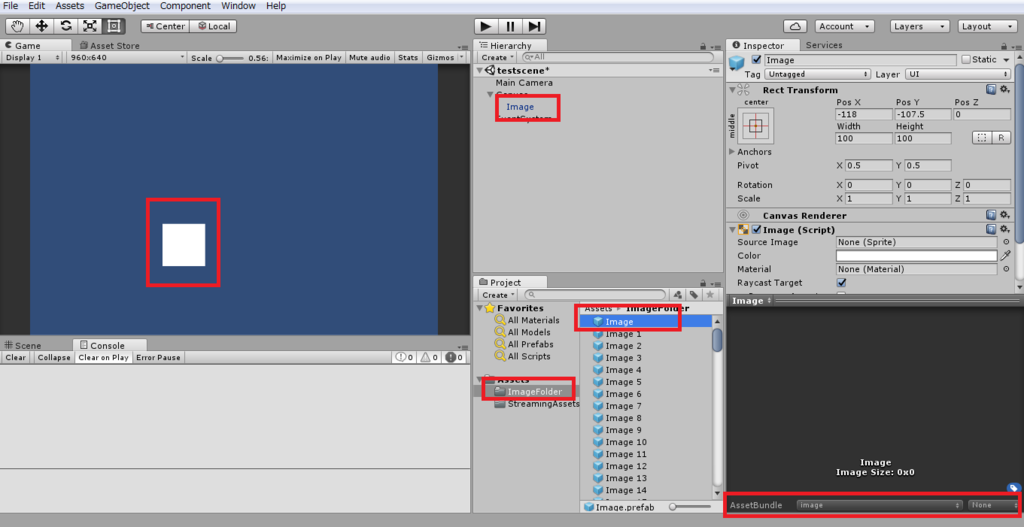Select the Rect Transform tool
The width and height of the screenshot is (1024, 527).
coord(114,26)
